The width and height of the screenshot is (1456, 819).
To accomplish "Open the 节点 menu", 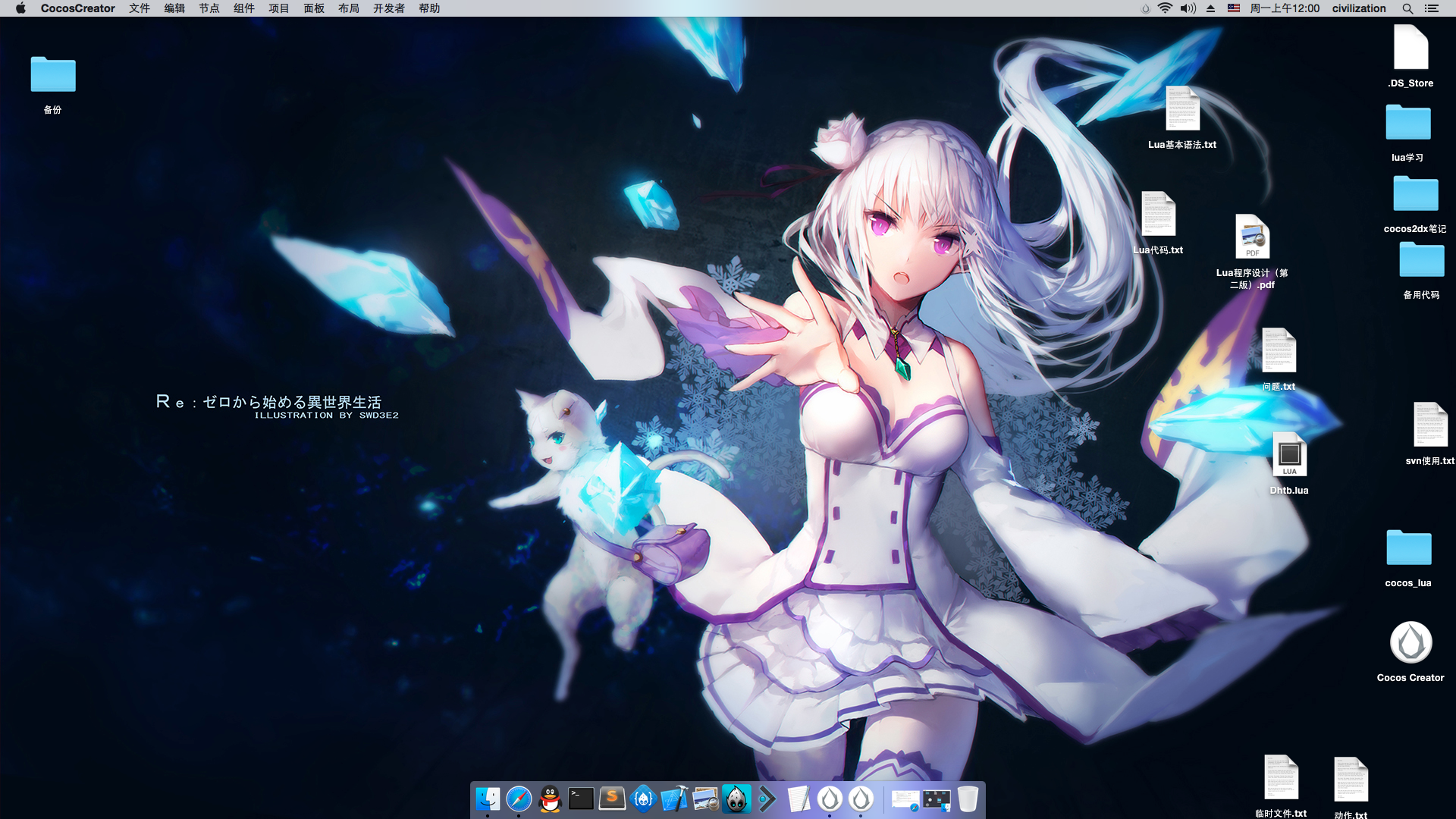I will coord(209,8).
